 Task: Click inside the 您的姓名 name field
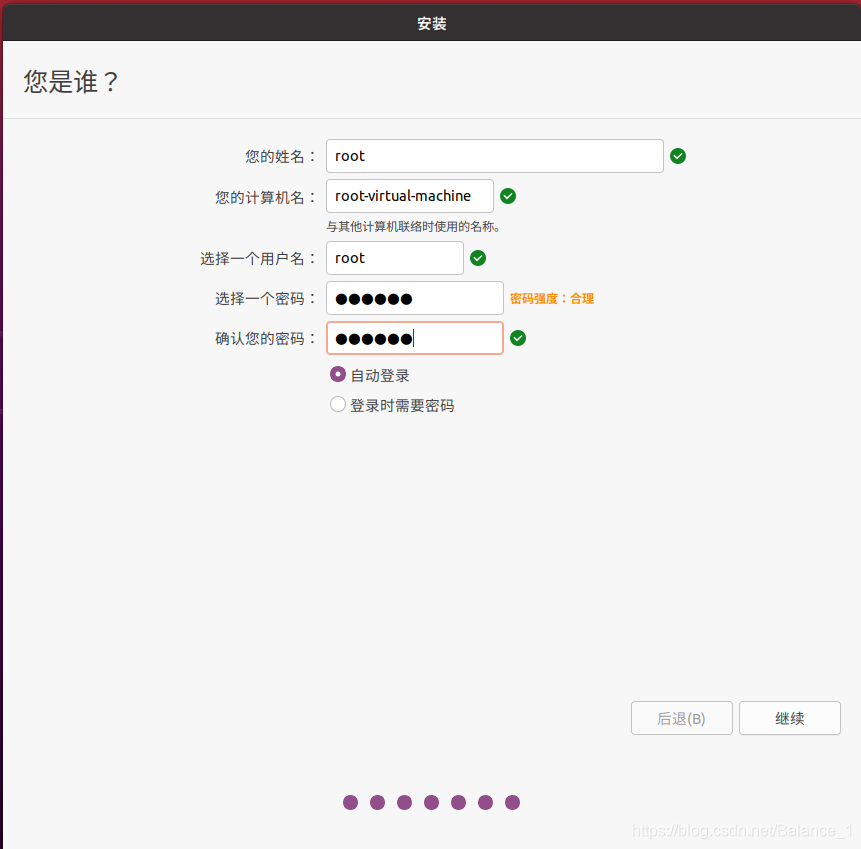pyautogui.click(x=494, y=156)
